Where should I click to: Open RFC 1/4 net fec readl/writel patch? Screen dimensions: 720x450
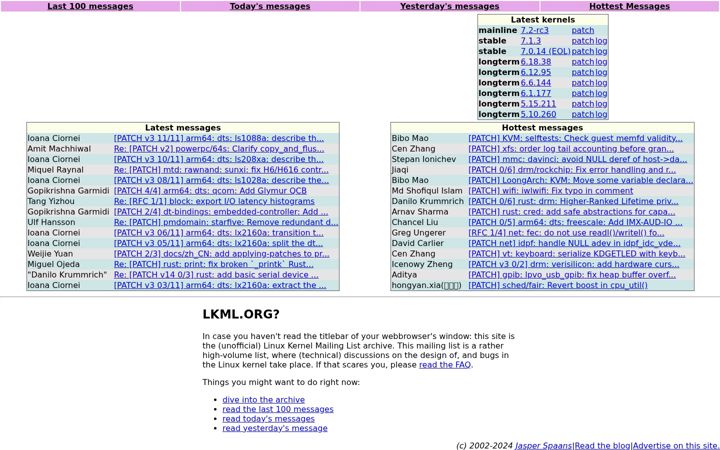566,233
